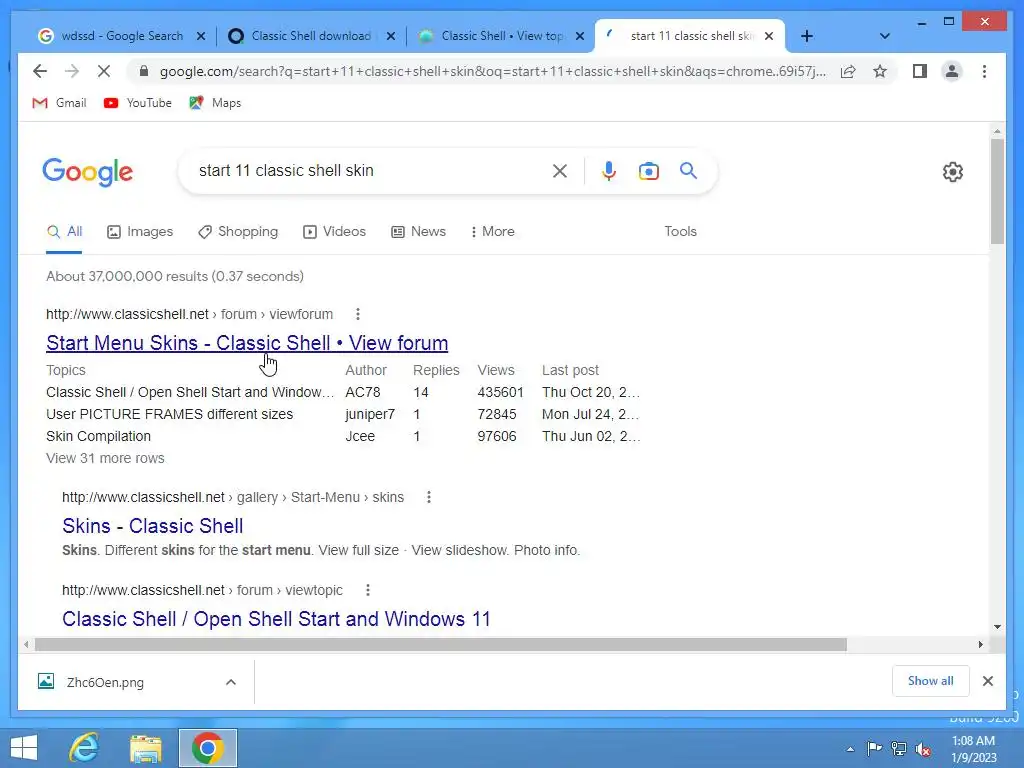This screenshot has height=768, width=1024.
Task: Open search Tools
Action: 680,232
